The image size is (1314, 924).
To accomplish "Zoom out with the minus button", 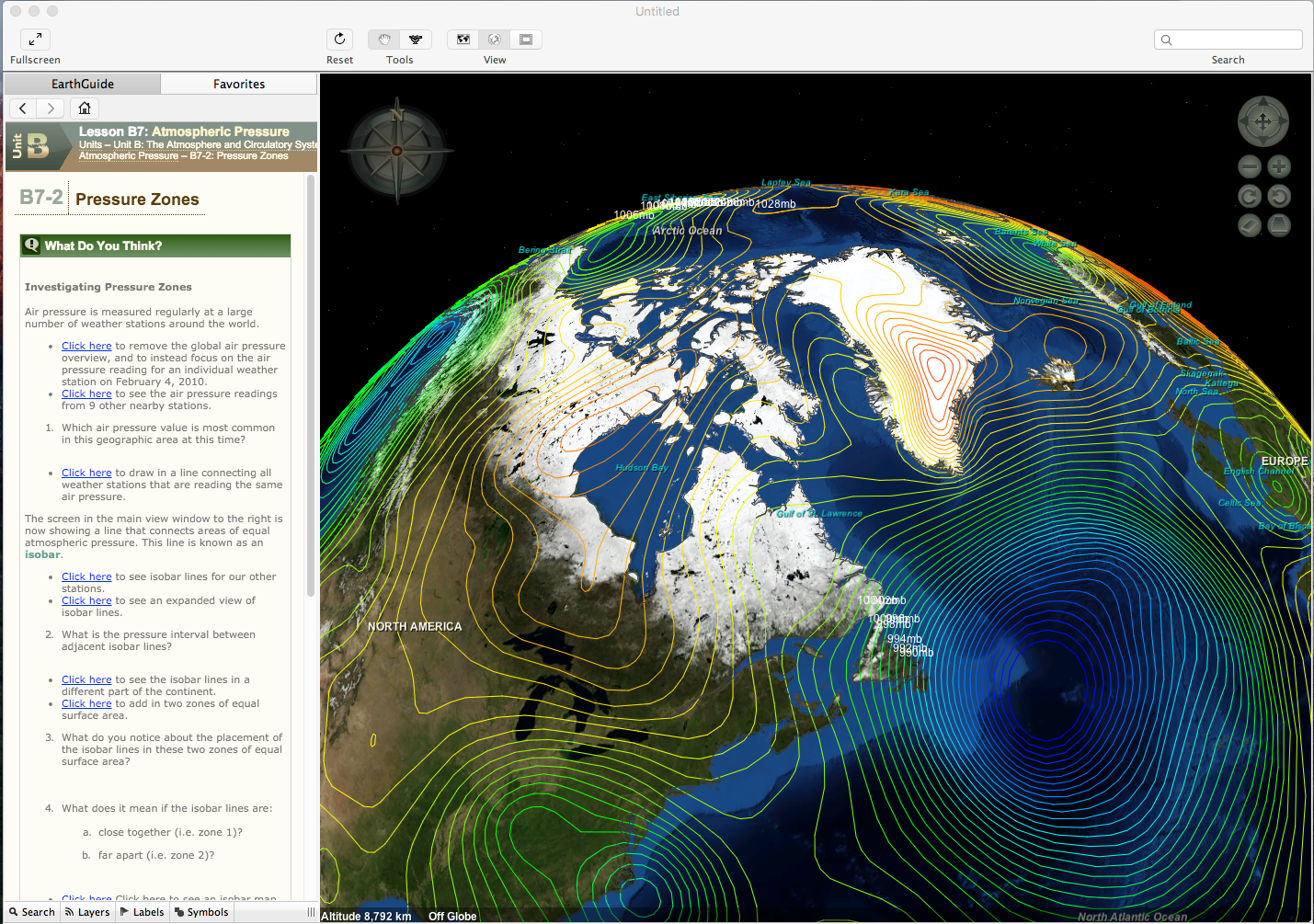I will pyautogui.click(x=1250, y=166).
